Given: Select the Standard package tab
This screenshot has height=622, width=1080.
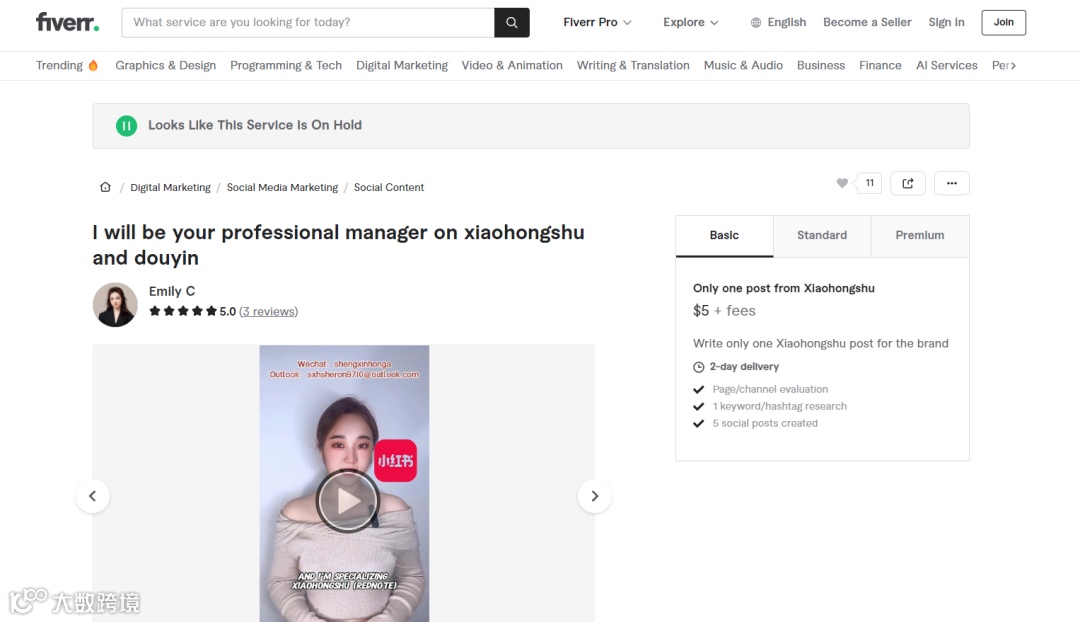Looking at the screenshot, I should point(822,236).
